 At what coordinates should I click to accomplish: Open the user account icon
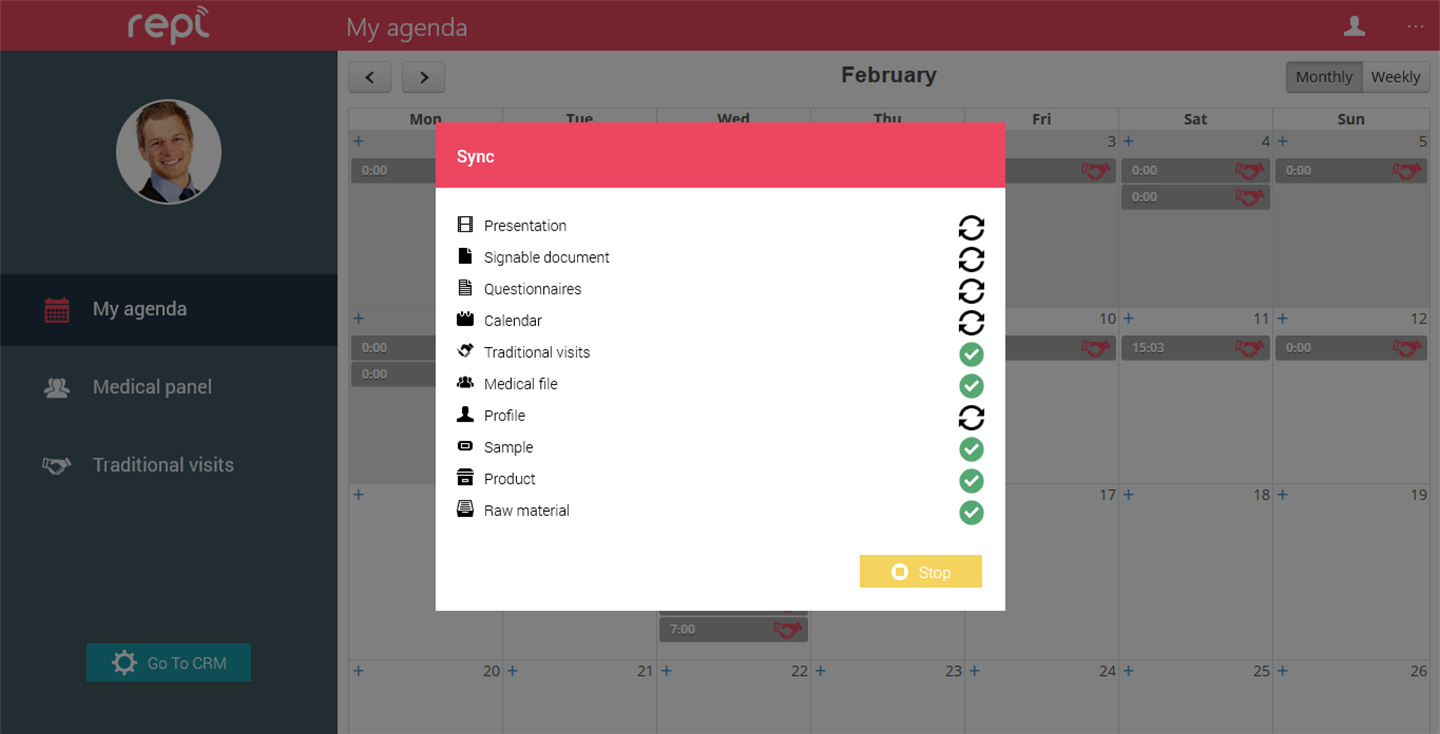coord(1354,26)
